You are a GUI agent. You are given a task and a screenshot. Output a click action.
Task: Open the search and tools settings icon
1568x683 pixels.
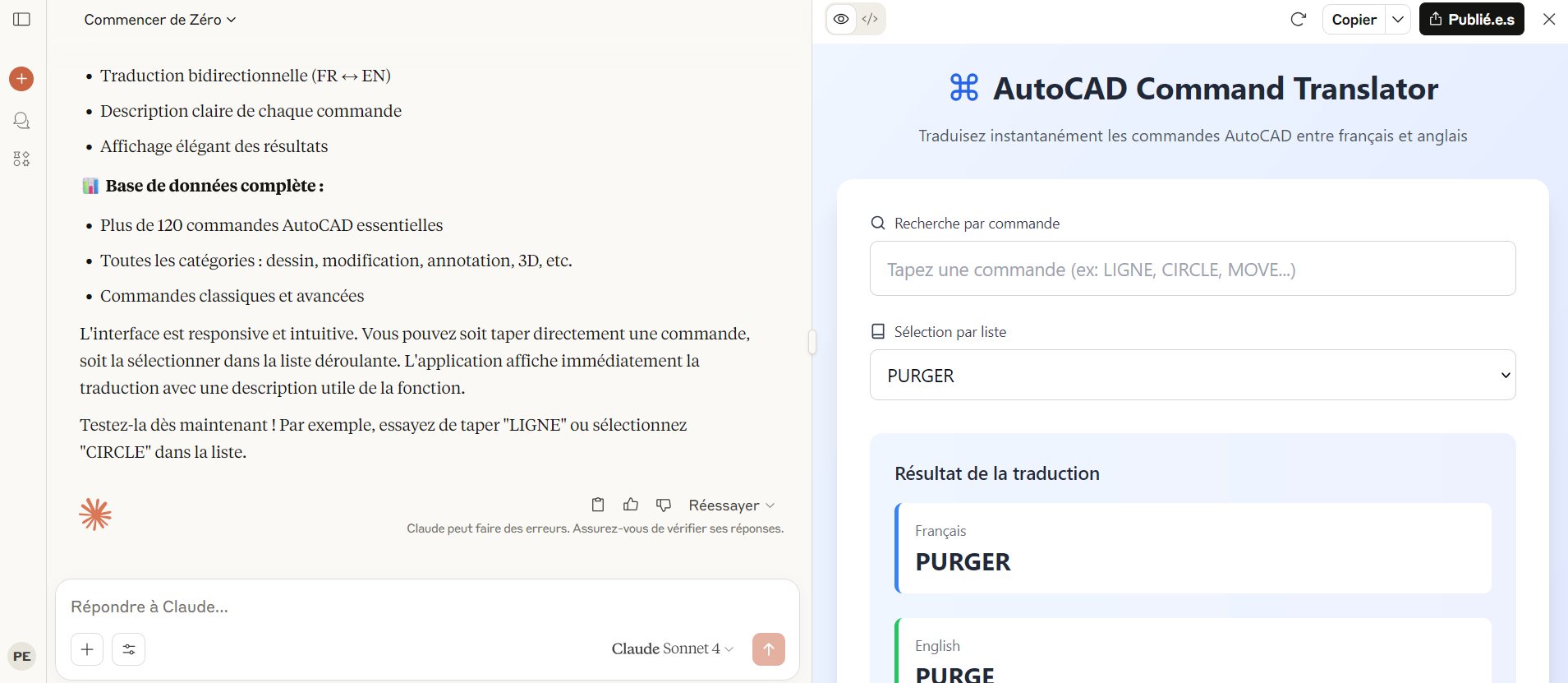pyautogui.click(x=129, y=649)
